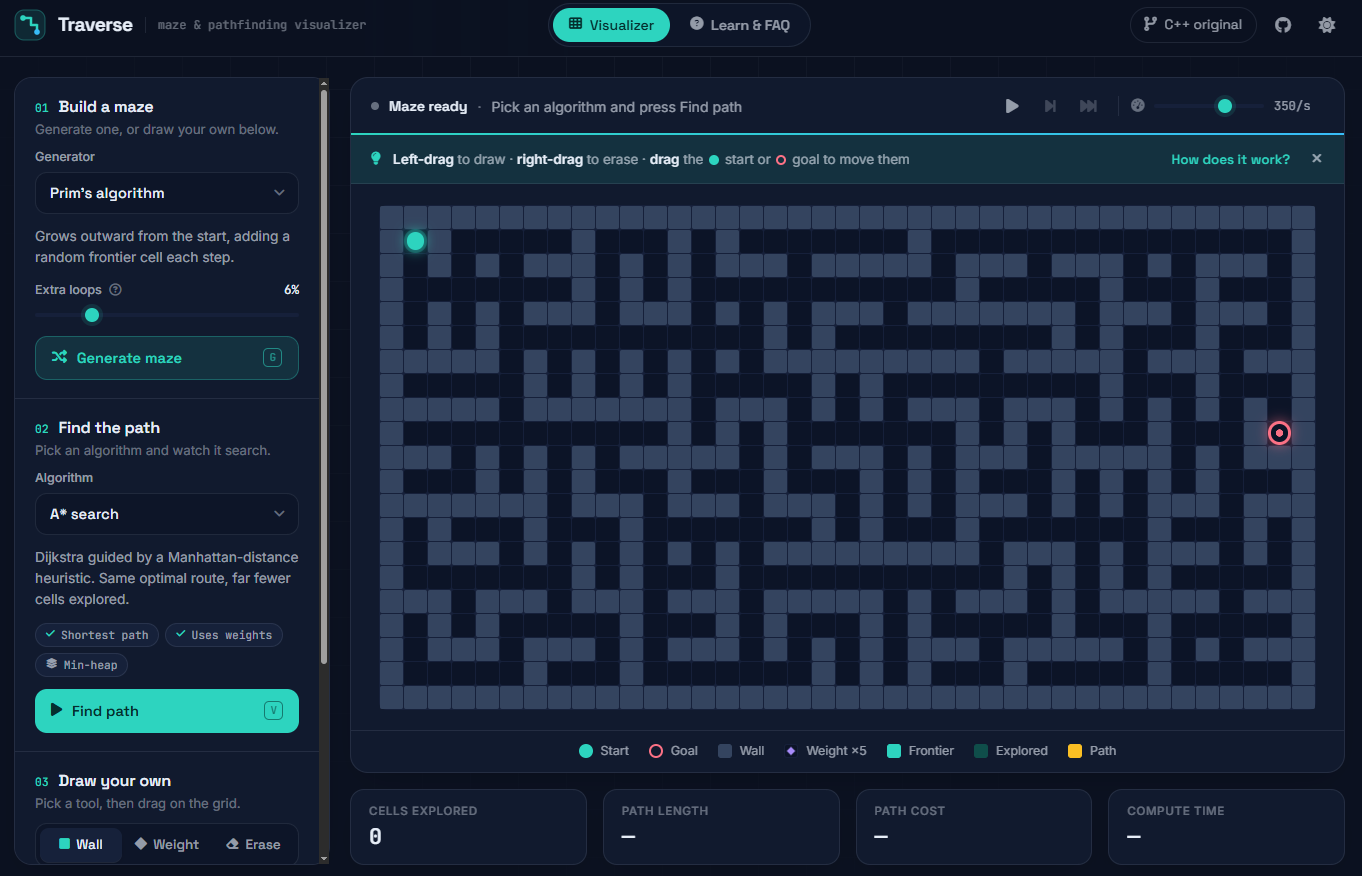Click the Compute Time stat card

pyautogui.click(x=1226, y=827)
